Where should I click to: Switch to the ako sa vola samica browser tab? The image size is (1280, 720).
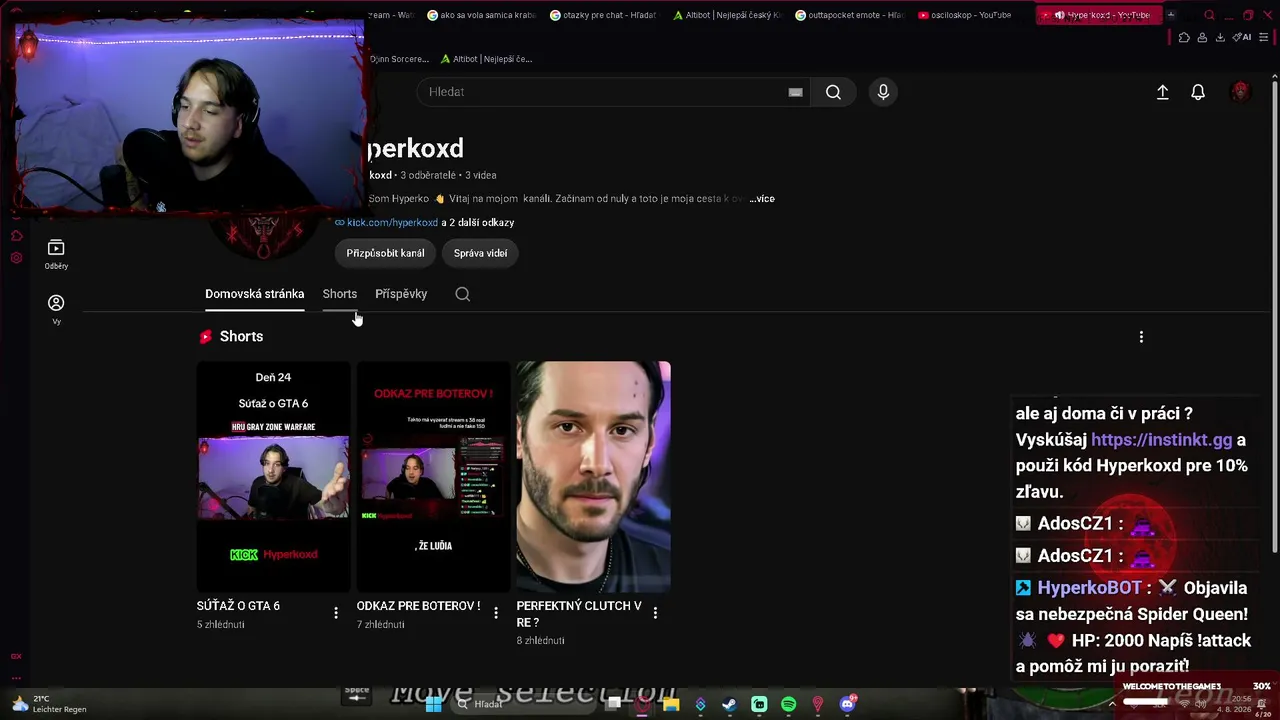click(481, 15)
